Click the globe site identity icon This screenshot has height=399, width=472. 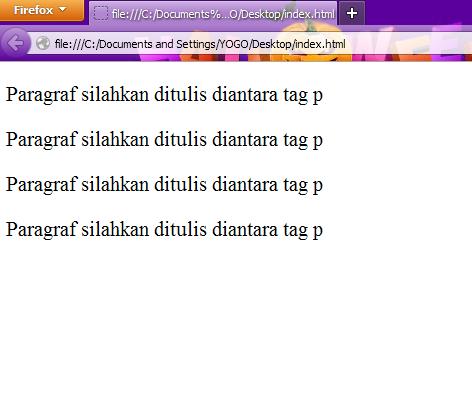point(43,43)
